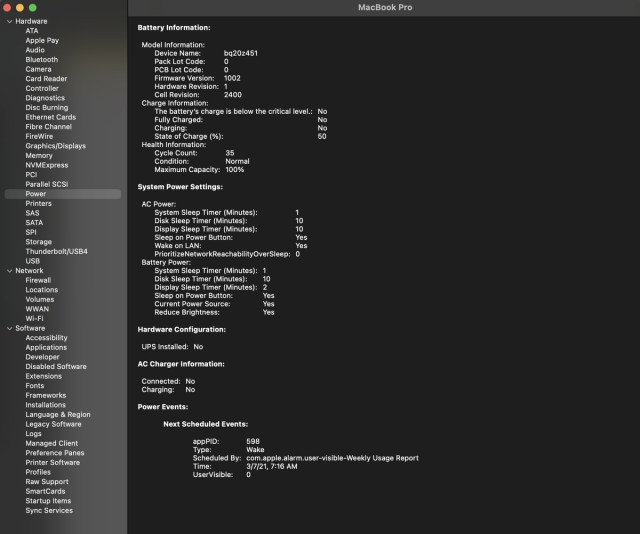Click the scheduled event time 3/7/21, 7:16 AM
The height and width of the screenshot is (534, 640).
(x=272, y=467)
